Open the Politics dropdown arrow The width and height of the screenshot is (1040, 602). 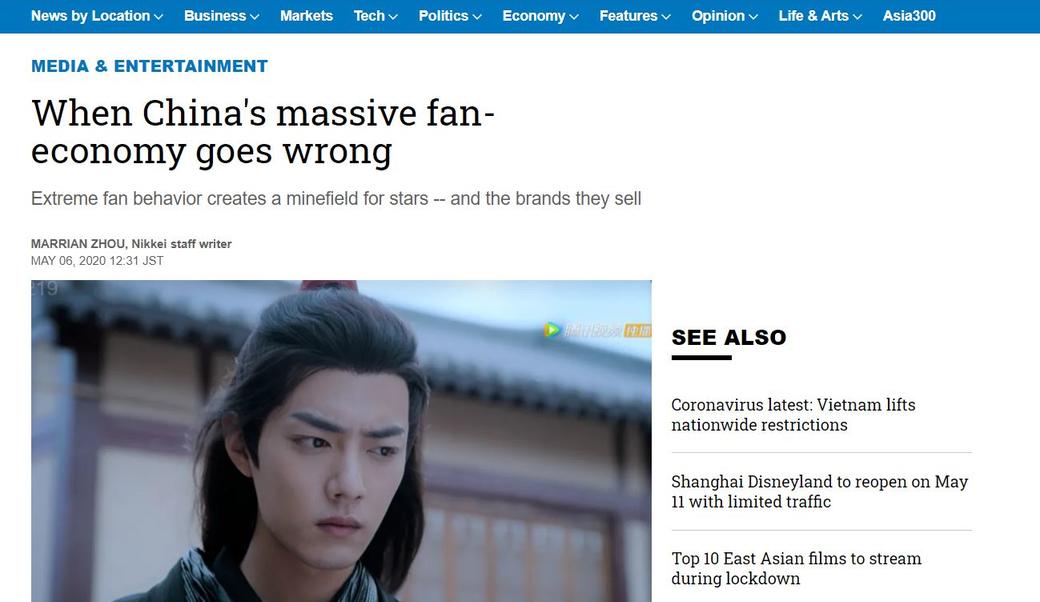[476, 17]
